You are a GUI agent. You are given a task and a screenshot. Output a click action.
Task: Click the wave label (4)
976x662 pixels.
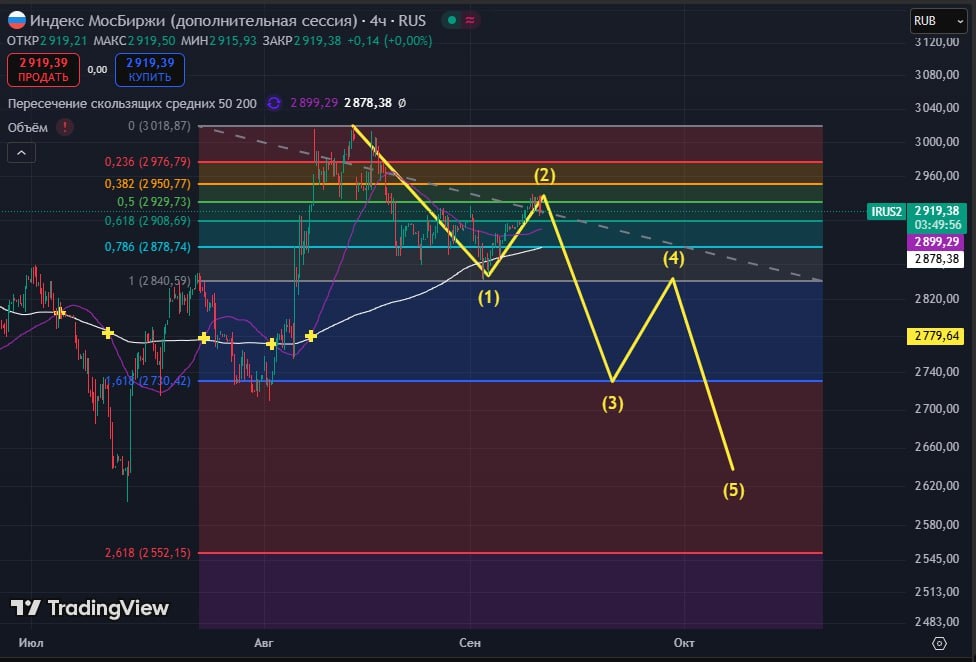(x=673, y=258)
